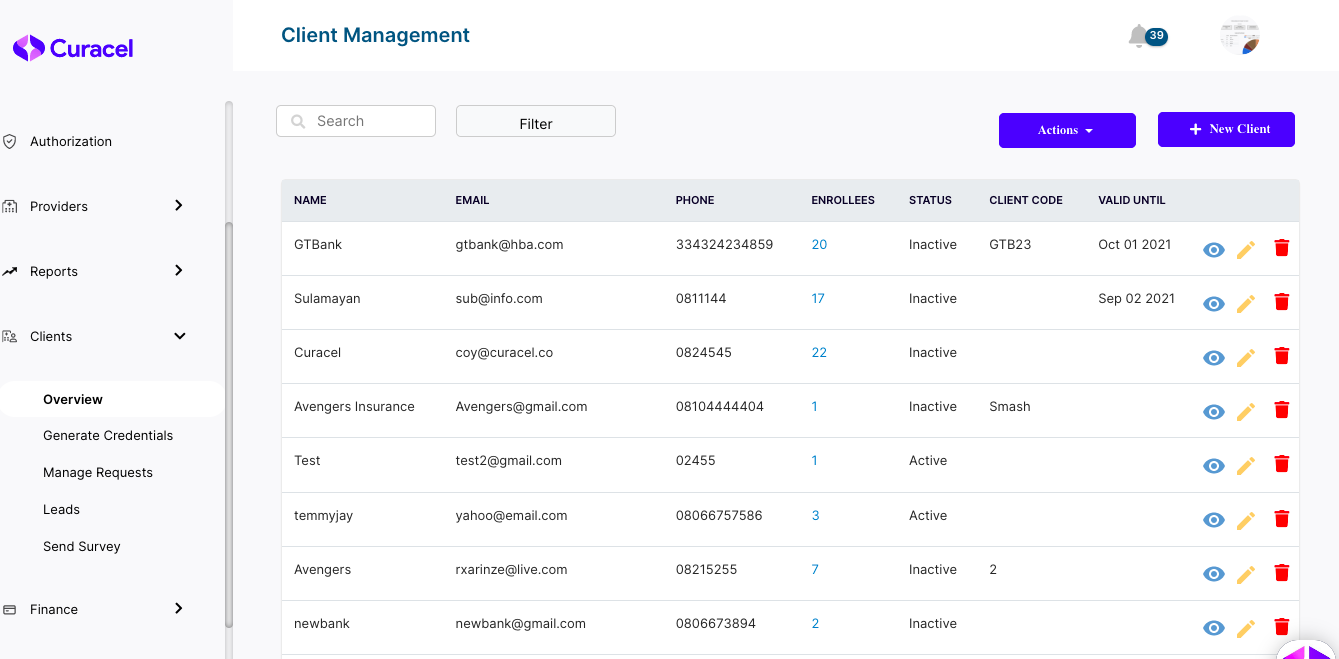
Task: Open rxarinze@live.com Avengers enrollees count 7
Action: tap(815, 569)
